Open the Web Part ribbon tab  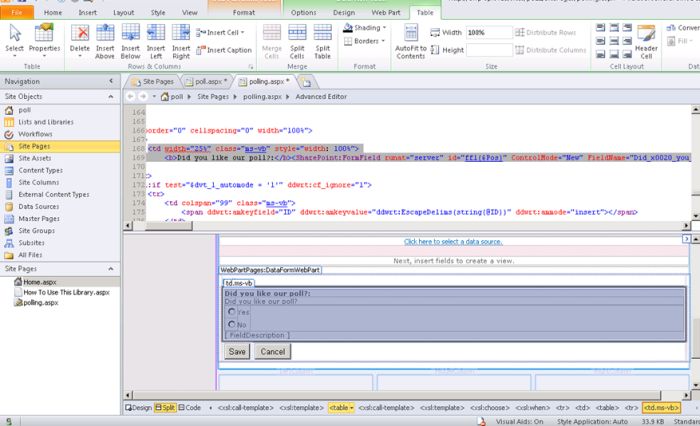tap(385, 12)
